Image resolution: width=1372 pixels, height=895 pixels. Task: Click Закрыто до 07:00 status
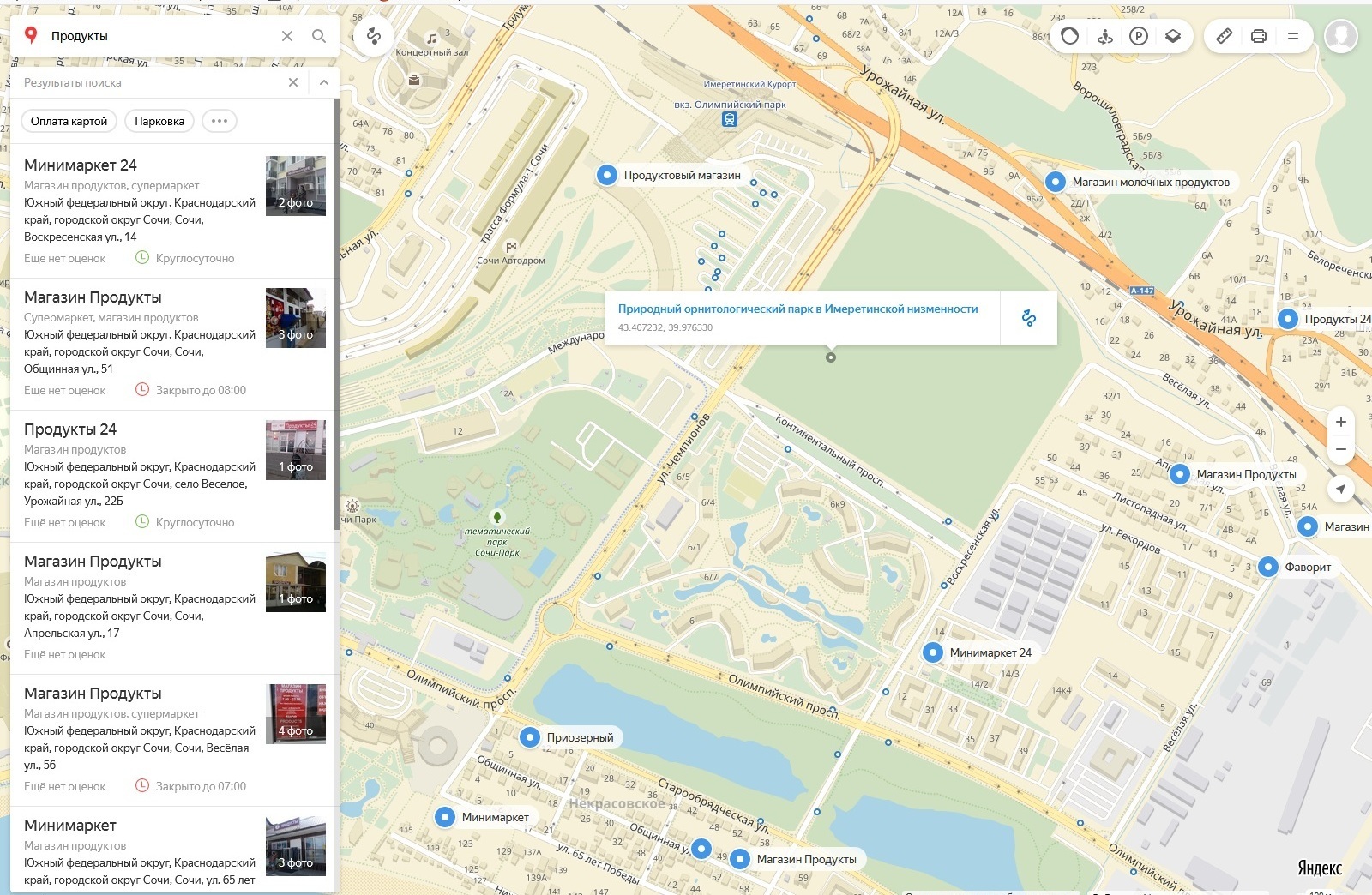pyautogui.click(x=201, y=786)
